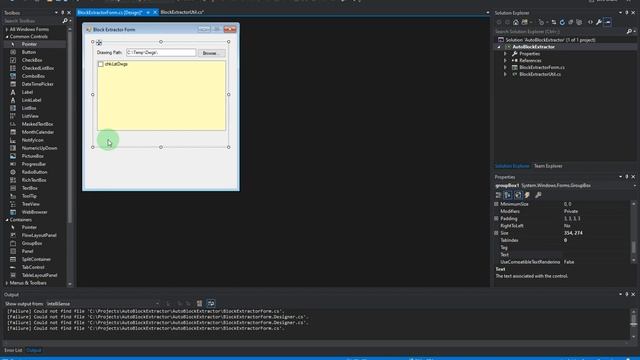Click the groupBox move handle in form designer

99,42
